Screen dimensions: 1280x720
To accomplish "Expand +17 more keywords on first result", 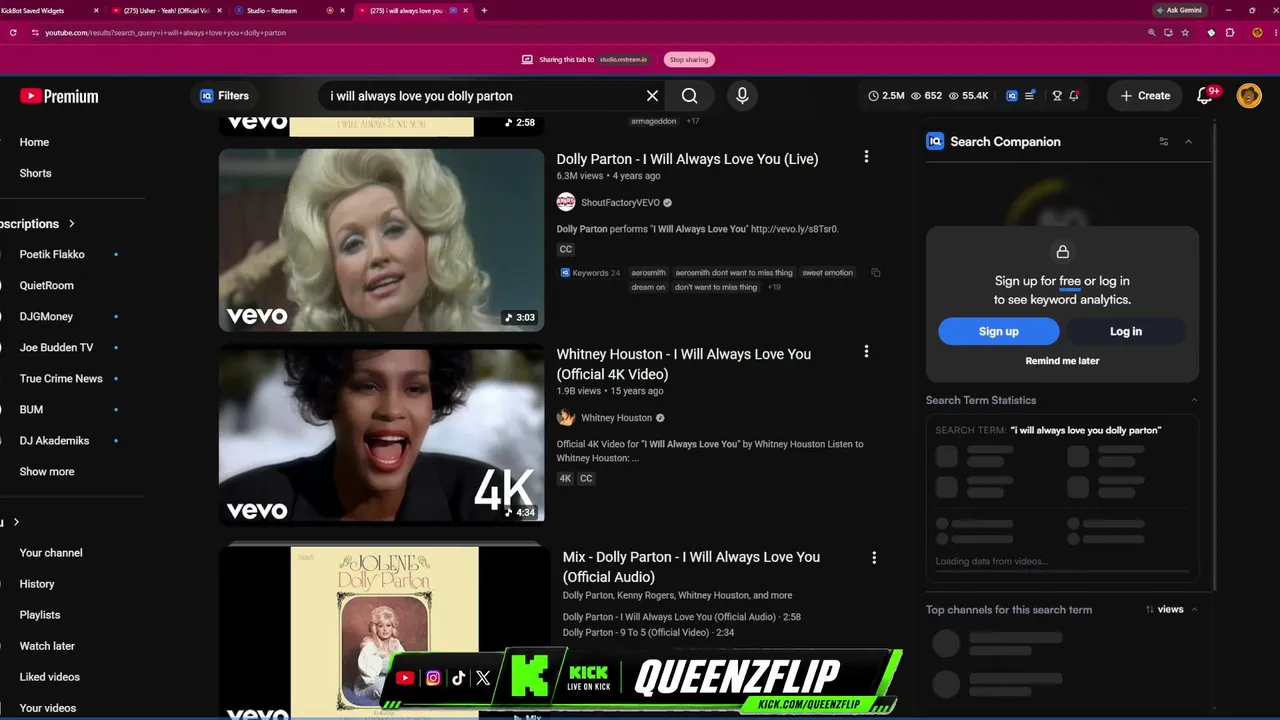I will pos(692,121).
